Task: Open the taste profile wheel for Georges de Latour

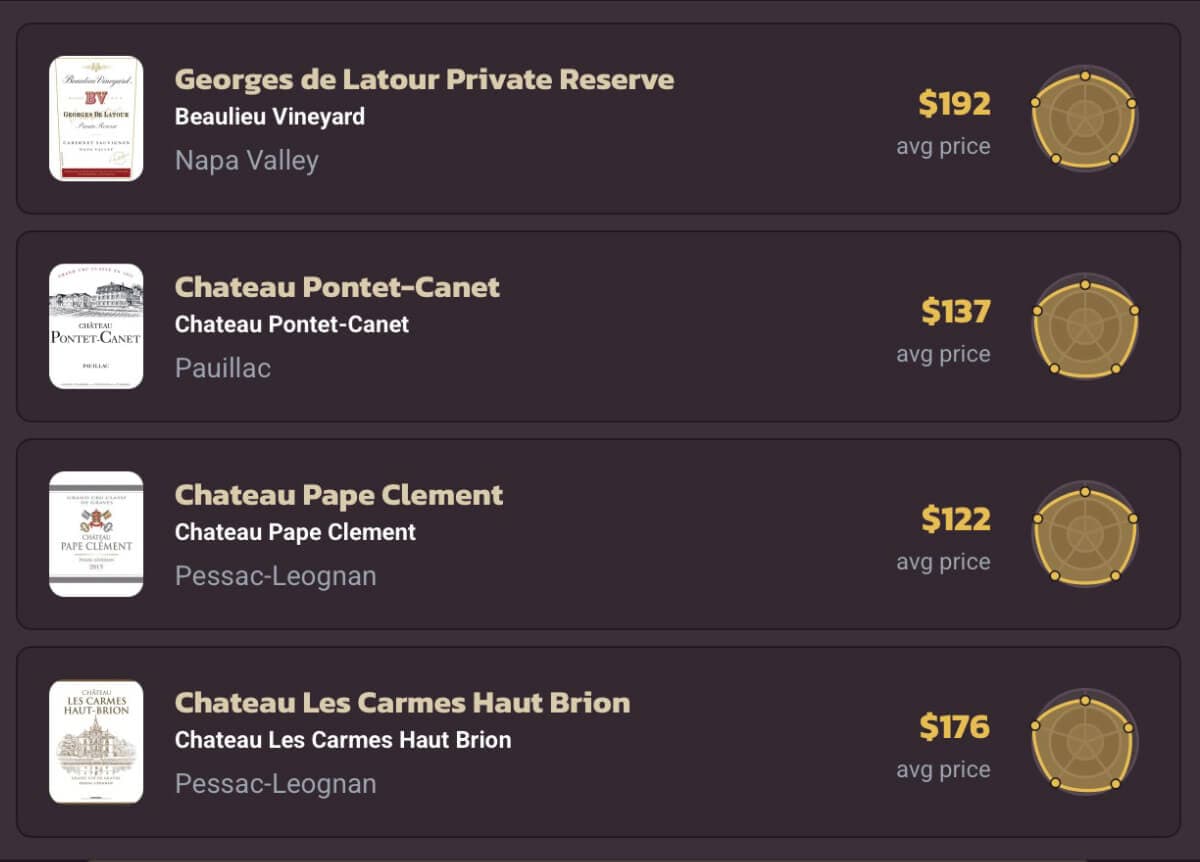Action: (1083, 116)
